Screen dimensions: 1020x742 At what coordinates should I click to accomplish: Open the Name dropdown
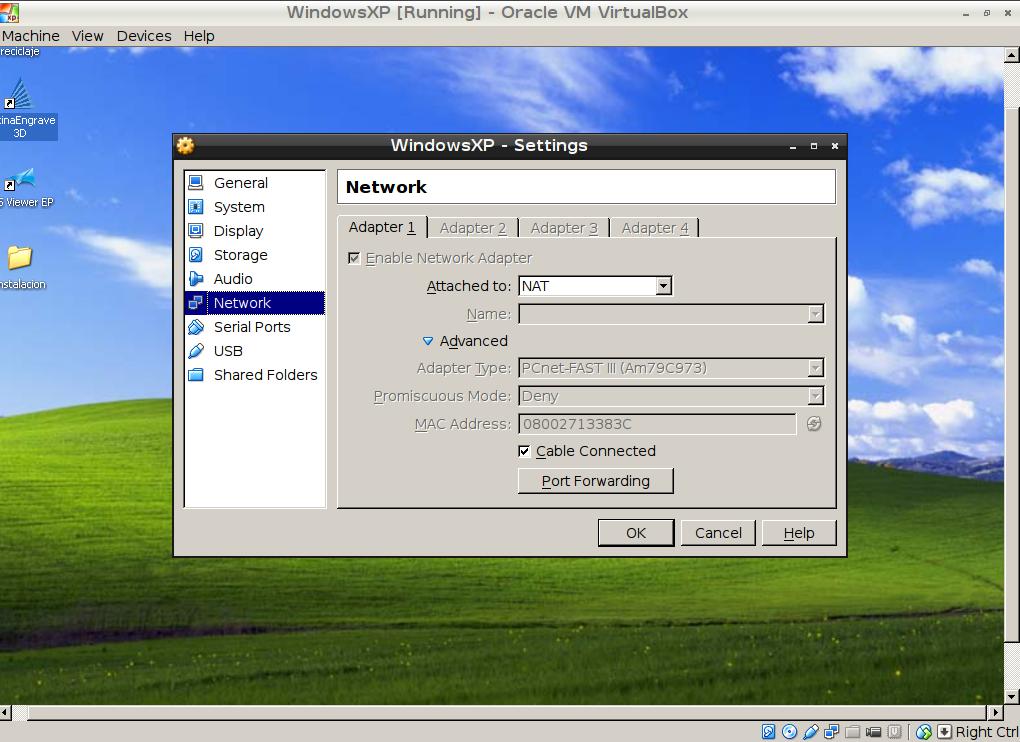(x=671, y=314)
